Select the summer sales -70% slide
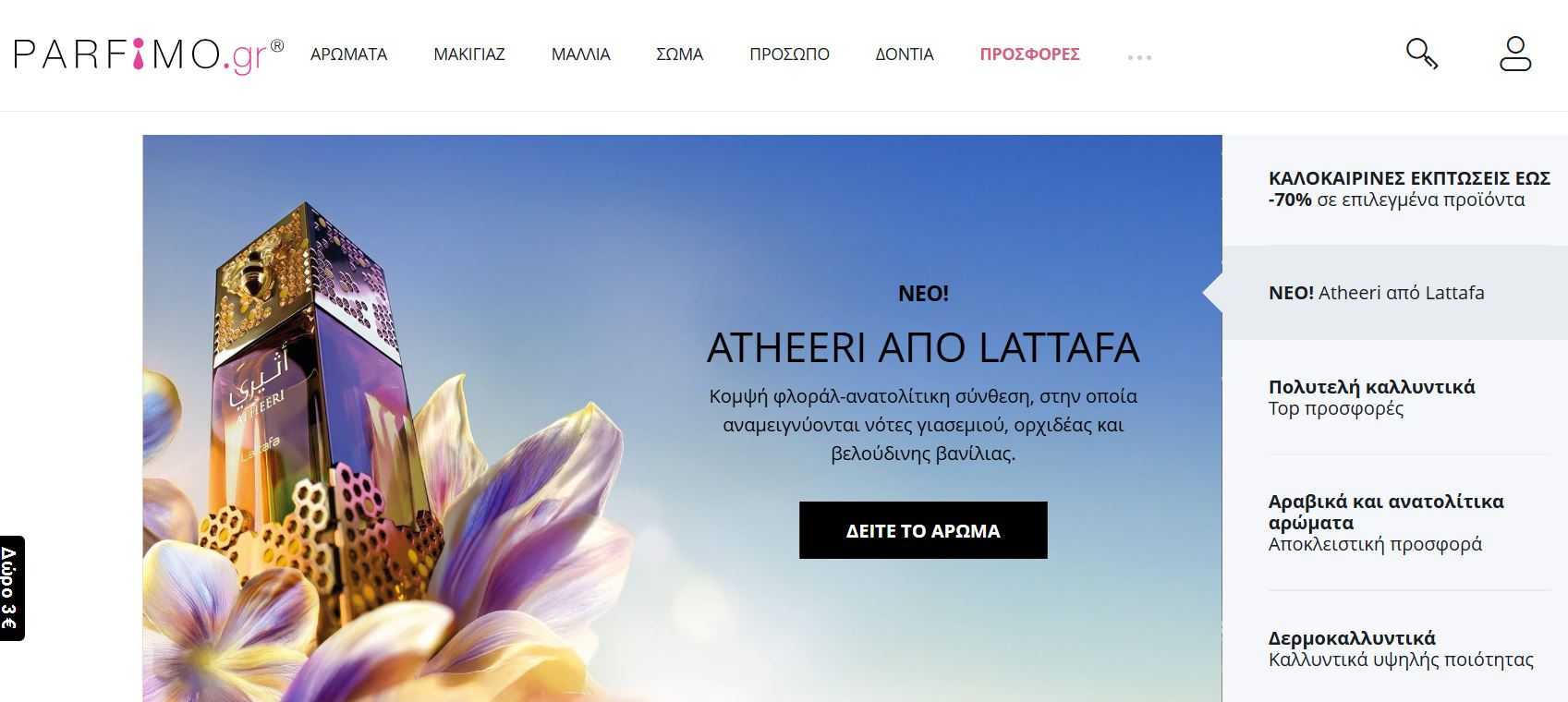This screenshot has height=702, width=1568. point(1395,189)
